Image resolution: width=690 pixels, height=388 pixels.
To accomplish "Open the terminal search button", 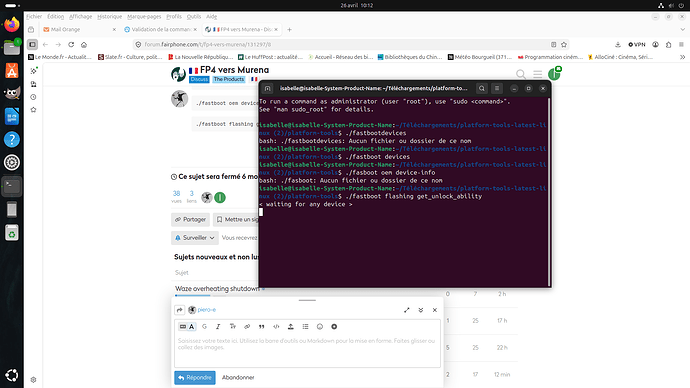I will coord(482,88).
